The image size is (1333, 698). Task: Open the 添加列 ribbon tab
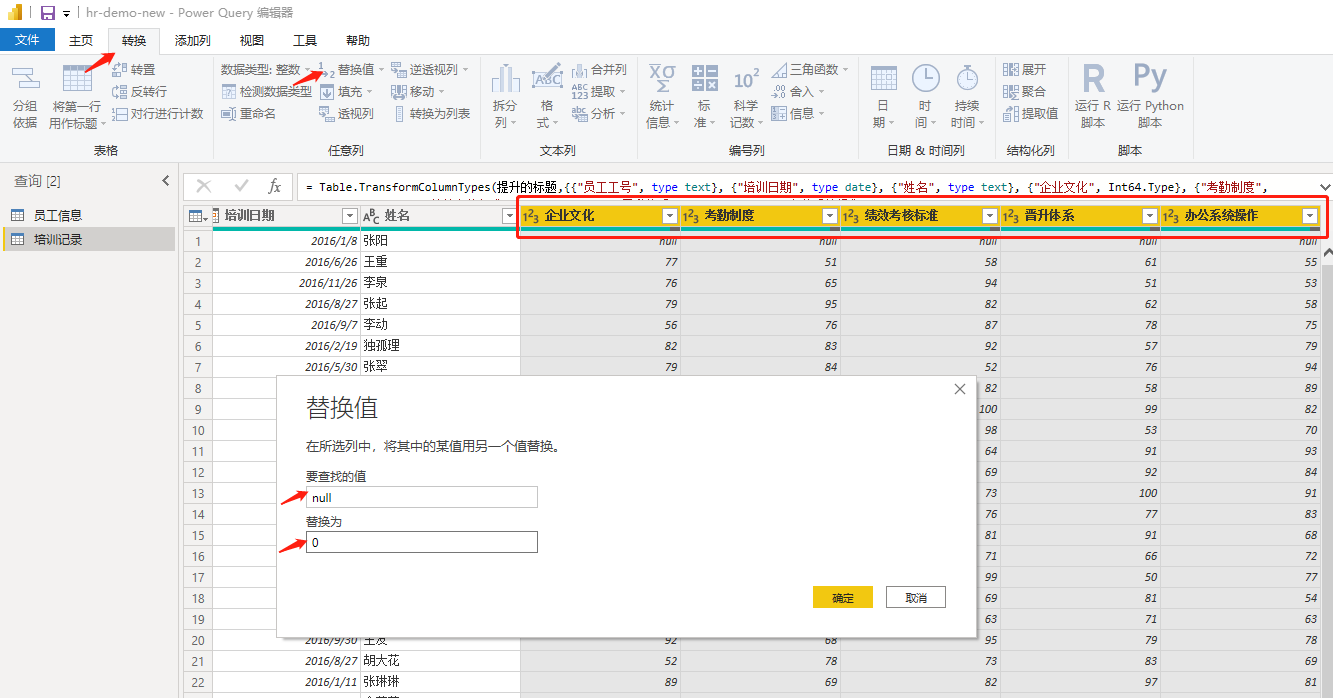pyautogui.click(x=192, y=41)
